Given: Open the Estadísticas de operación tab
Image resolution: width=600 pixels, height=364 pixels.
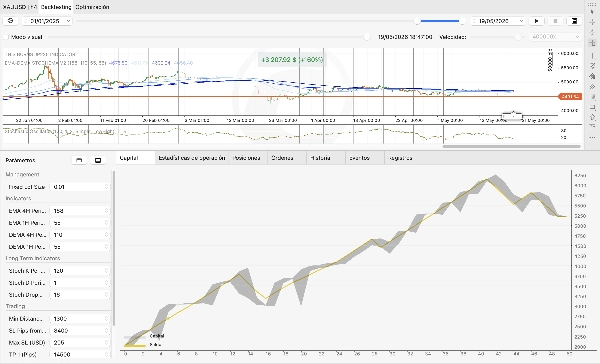Looking at the screenshot, I should [x=192, y=158].
